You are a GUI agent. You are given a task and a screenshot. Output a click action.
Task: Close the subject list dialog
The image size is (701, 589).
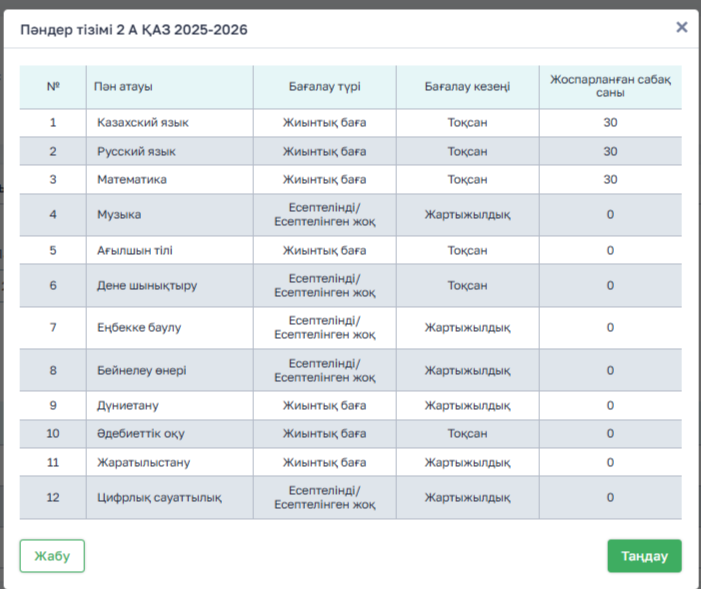tap(682, 27)
